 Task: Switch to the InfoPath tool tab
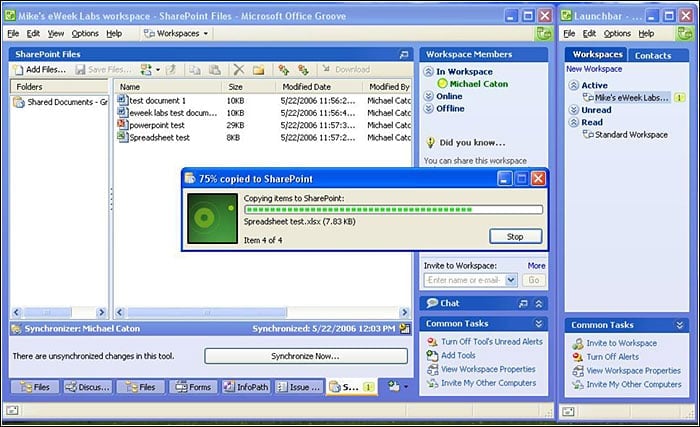(x=246, y=387)
